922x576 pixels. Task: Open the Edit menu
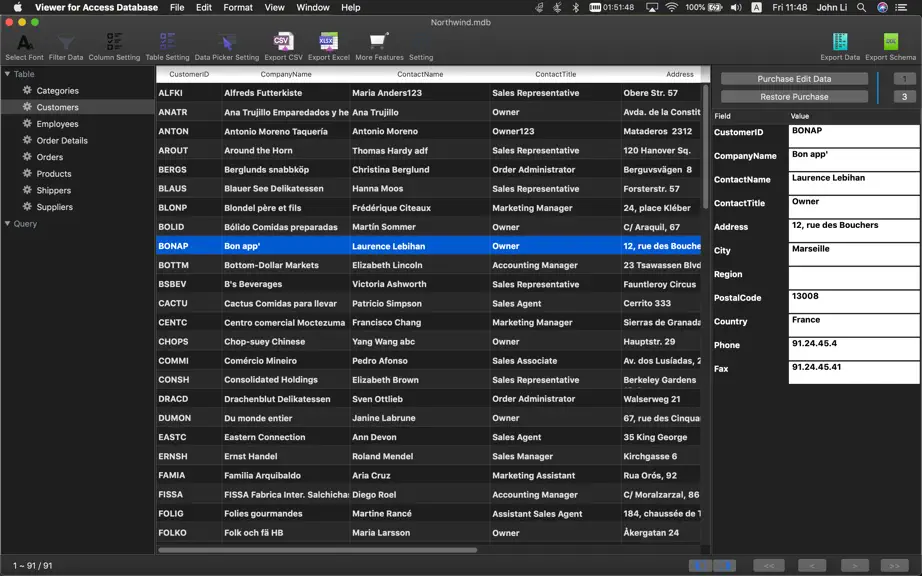204,7
